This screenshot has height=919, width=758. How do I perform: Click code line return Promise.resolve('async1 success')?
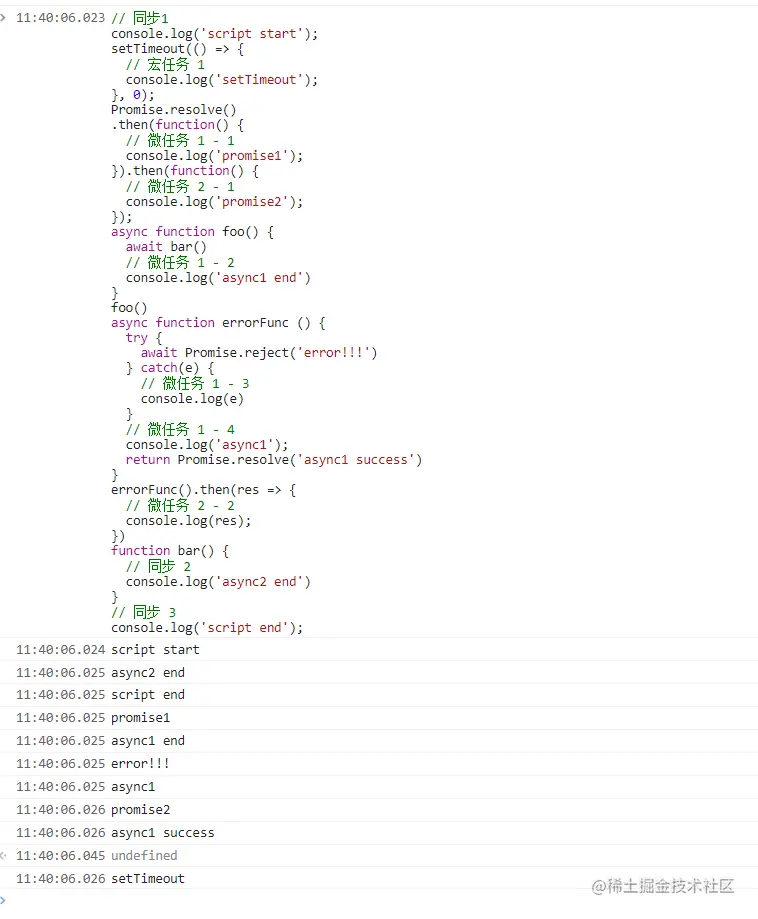click(274, 460)
